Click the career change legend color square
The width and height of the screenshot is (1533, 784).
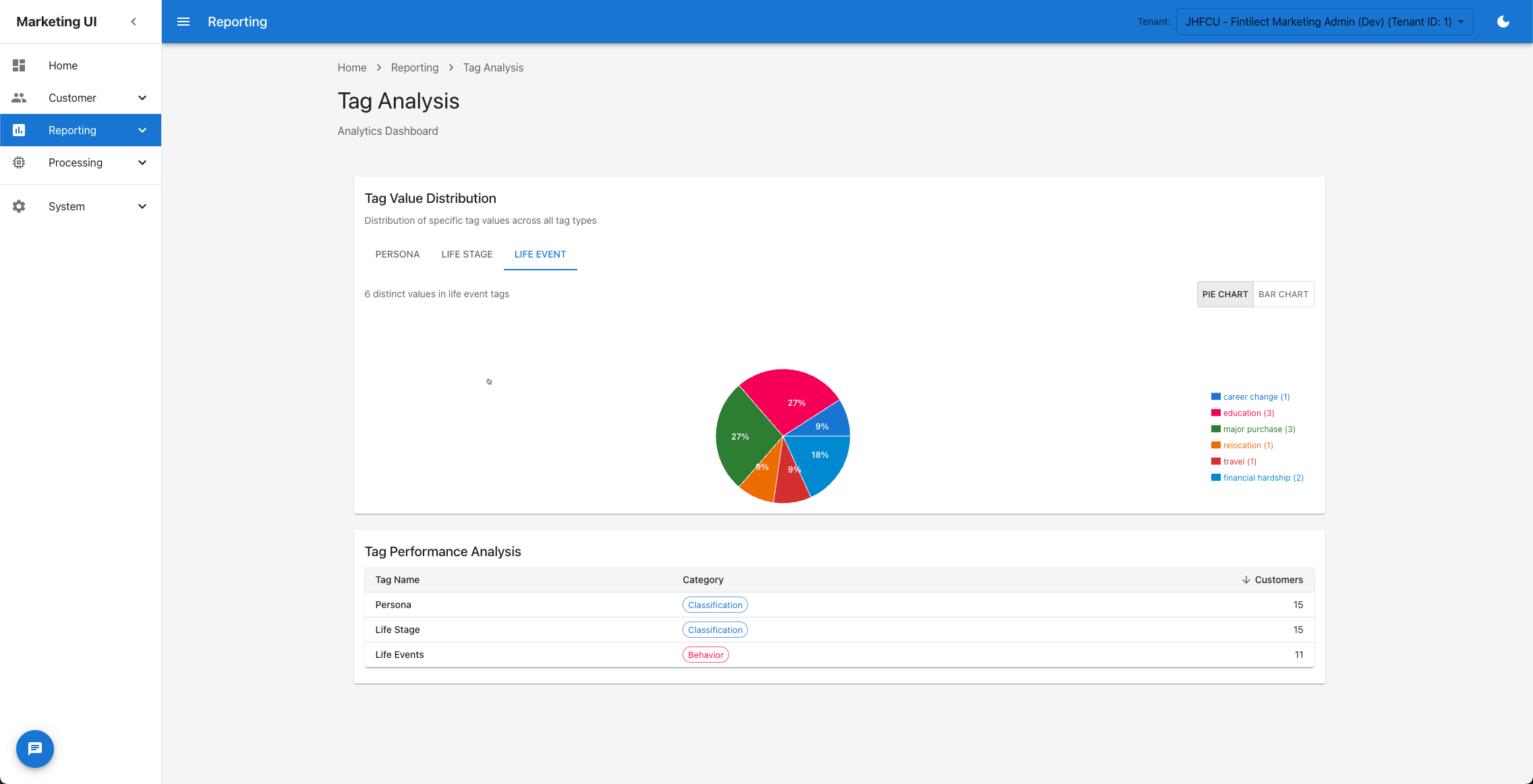pos(1215,396)
